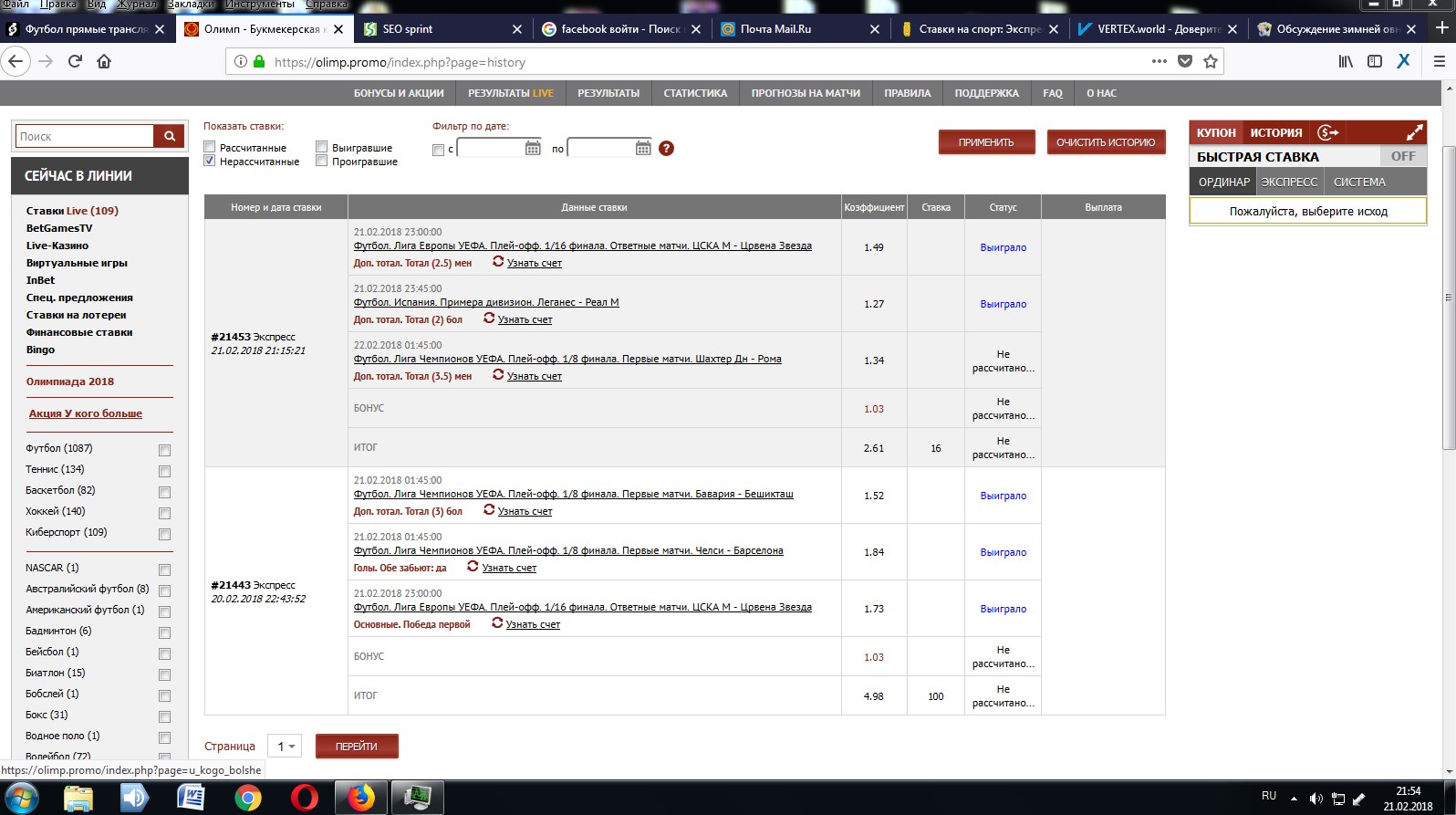Switch to the SEO sprint browser tab

(x=442, y=28)
